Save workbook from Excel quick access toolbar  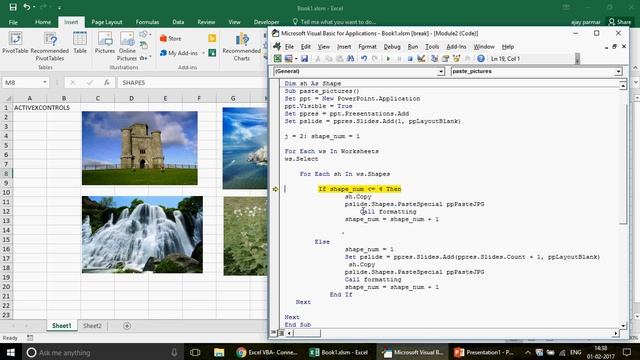13,7
